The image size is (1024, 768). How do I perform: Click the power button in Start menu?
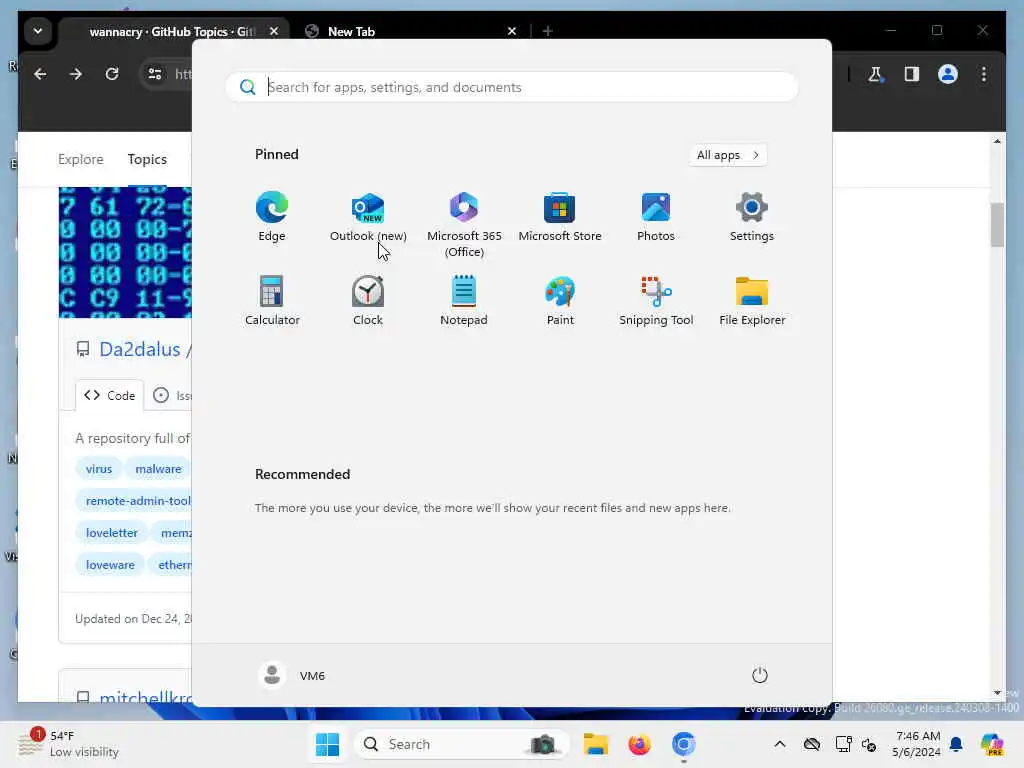(x=760, y=675)
